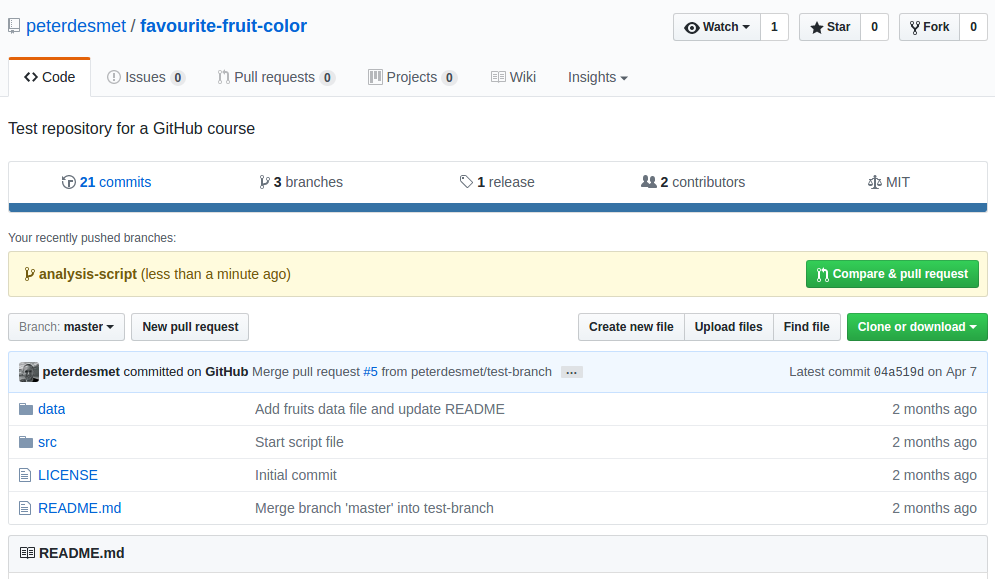The image size is (995, 579).
Task: Click the clock icon next to 21 commits
Action: coord(69,181)
